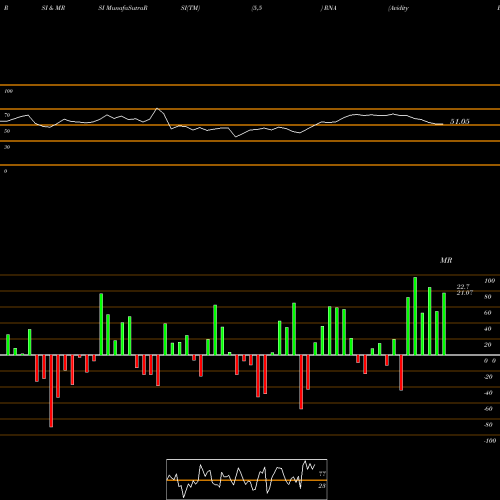Click the 23 label in mini chart

322,486
